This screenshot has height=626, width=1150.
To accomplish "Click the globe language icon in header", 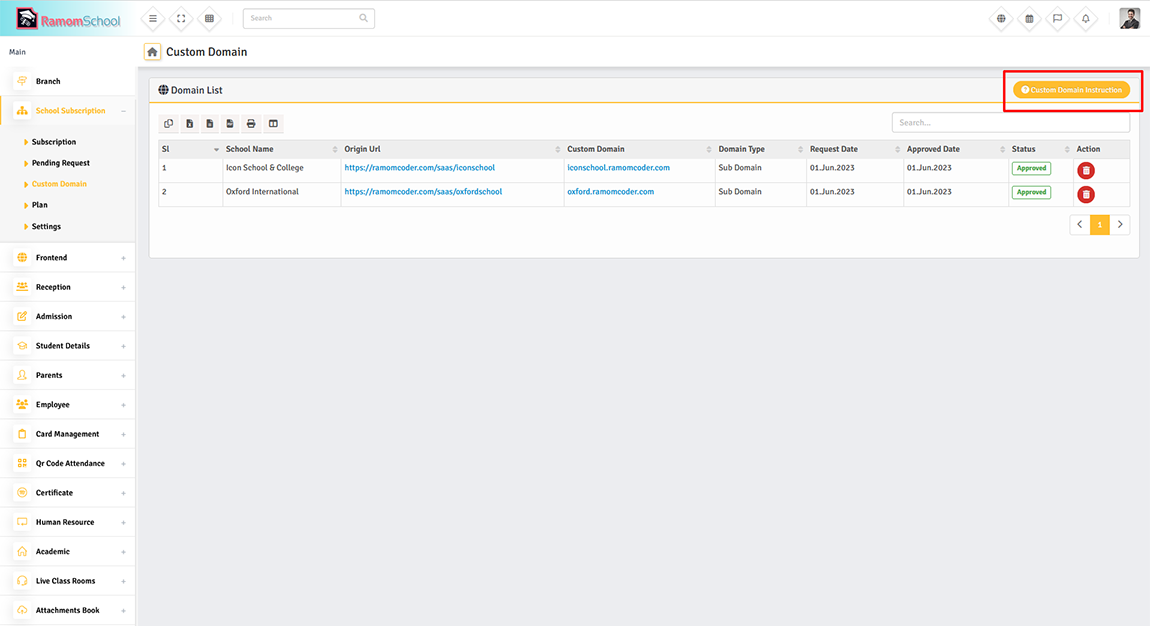I will coord(1001,19).
